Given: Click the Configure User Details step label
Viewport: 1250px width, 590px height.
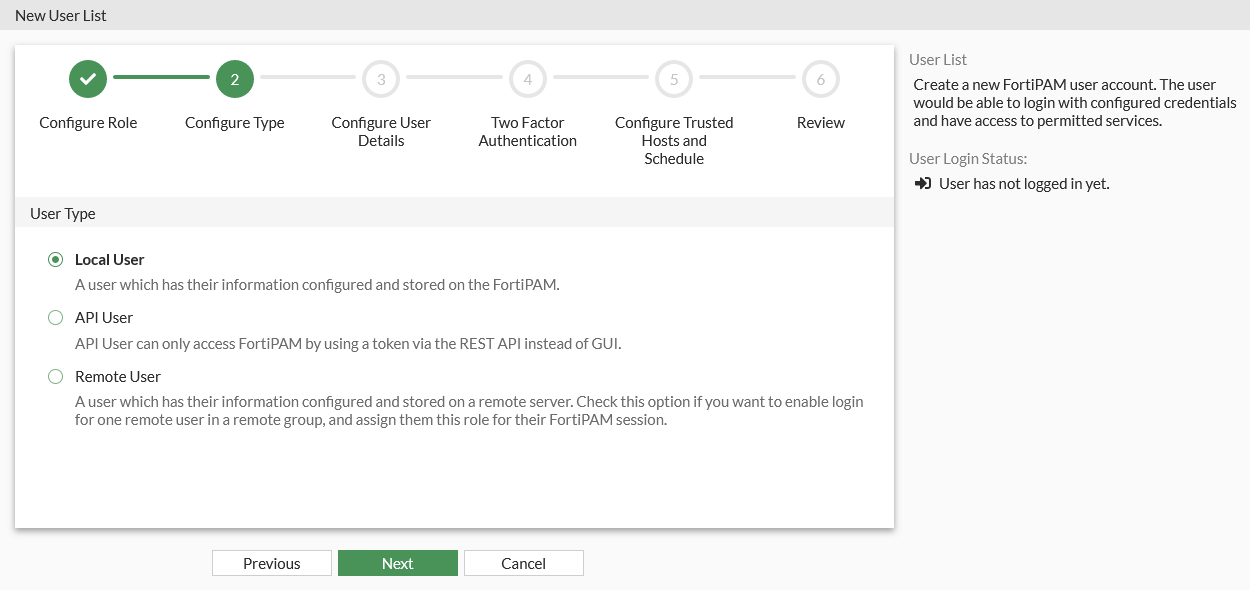Looking at the screenshot, I should point(381,131).
